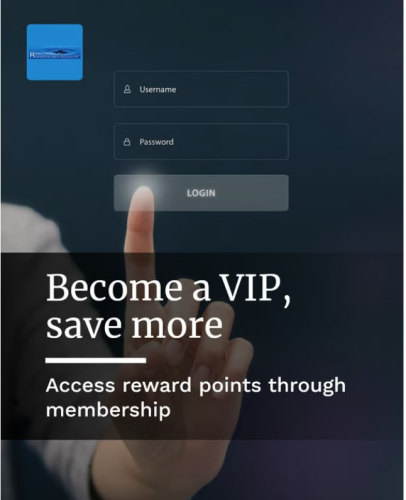Click the white divider bar under headline
The width and height of the screenshot is (406, 500).
click(x=96, y=360)
